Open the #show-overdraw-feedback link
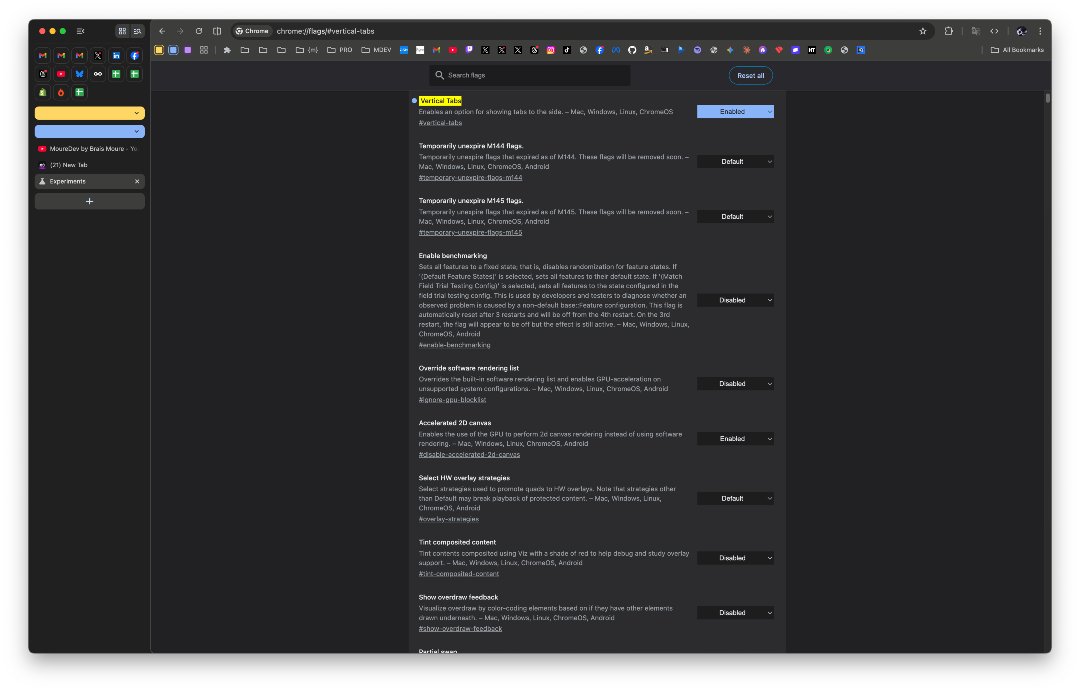 pos(460,629)
